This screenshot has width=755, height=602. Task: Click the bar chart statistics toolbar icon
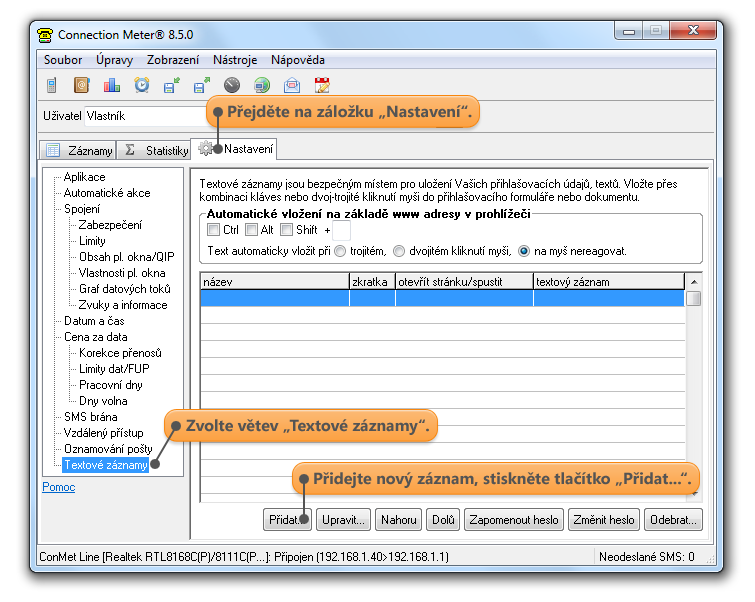(112, 85)
